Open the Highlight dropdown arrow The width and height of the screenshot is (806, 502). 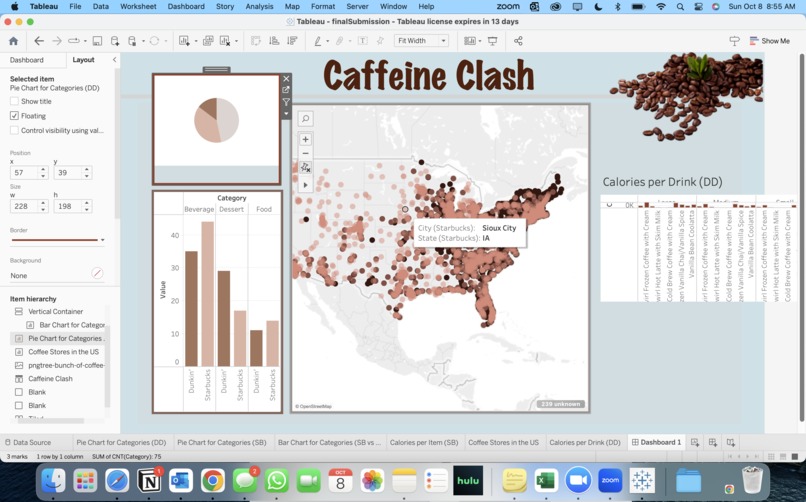tap(327, 41)
